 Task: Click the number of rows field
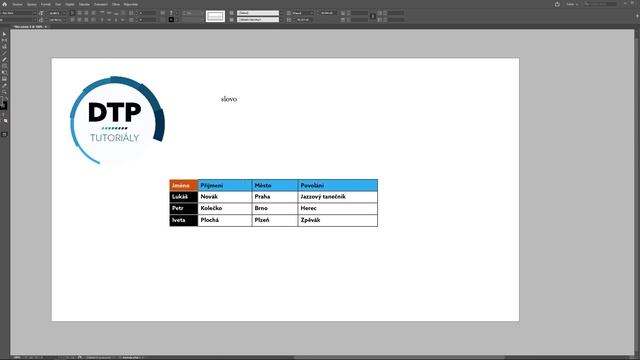148,13
